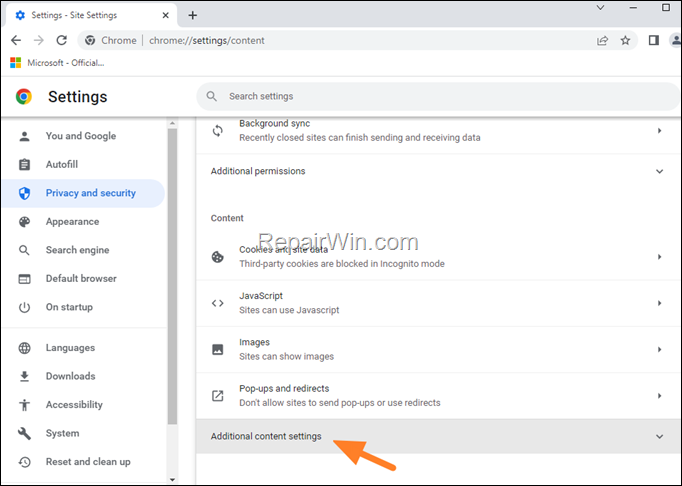Click the share page icon in address bar
Image resolution: width=682 pixels, height=486 pixels.
(602, 40)
